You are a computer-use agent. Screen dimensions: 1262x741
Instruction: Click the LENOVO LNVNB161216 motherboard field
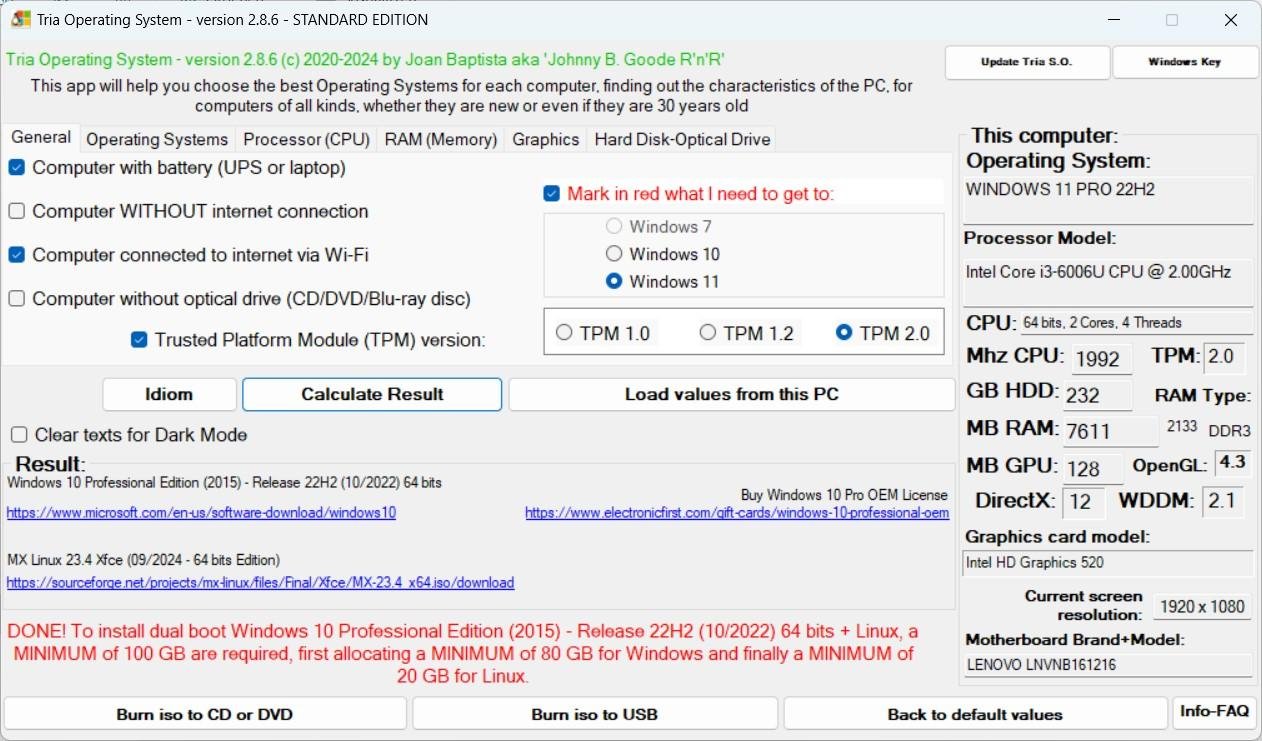click(x=1107, y=665)
